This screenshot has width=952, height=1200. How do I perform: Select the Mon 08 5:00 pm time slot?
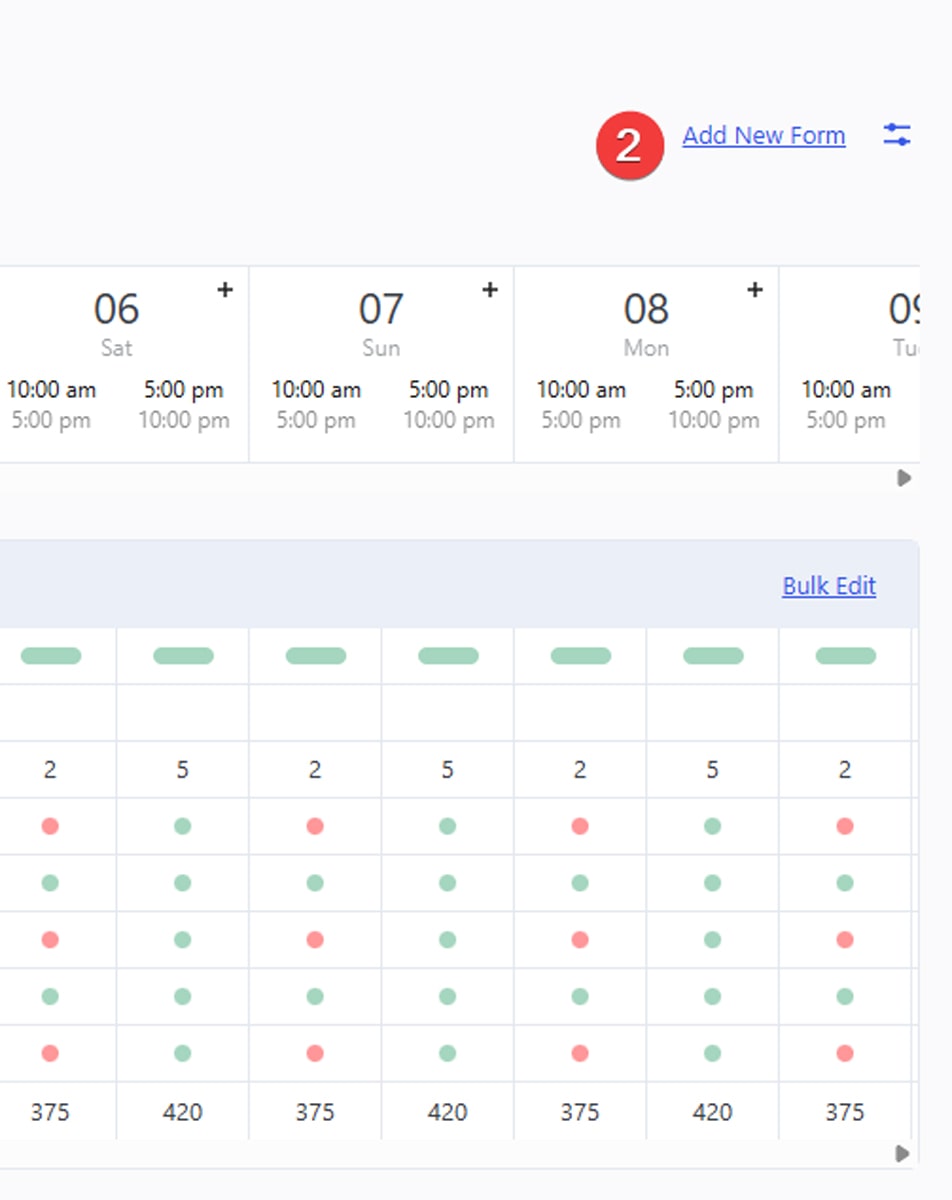point(713,390)
